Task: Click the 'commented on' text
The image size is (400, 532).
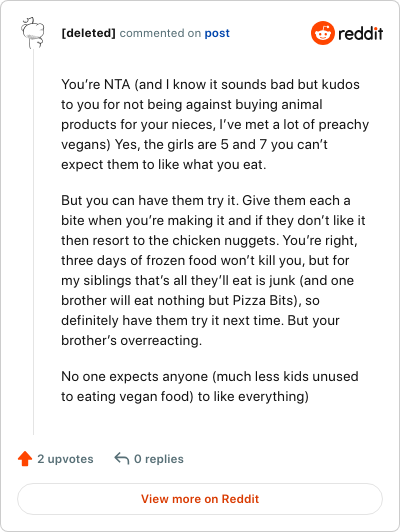Action: [x=160, y=33]
